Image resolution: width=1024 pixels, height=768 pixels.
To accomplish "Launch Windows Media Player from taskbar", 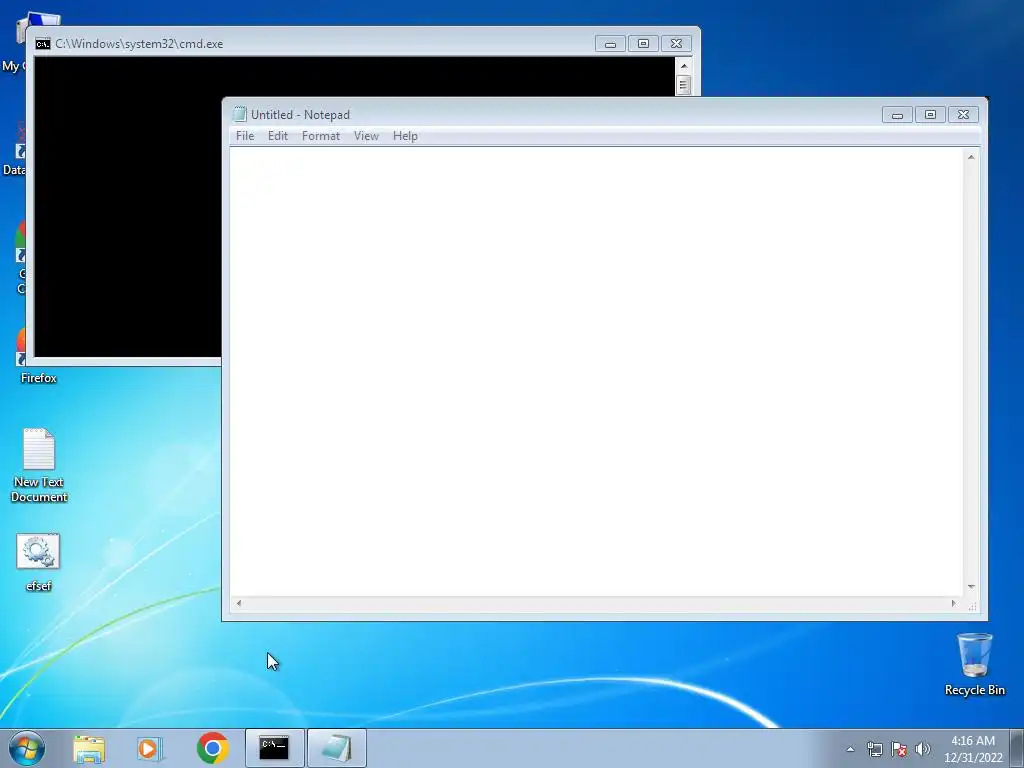I will 150,748.
